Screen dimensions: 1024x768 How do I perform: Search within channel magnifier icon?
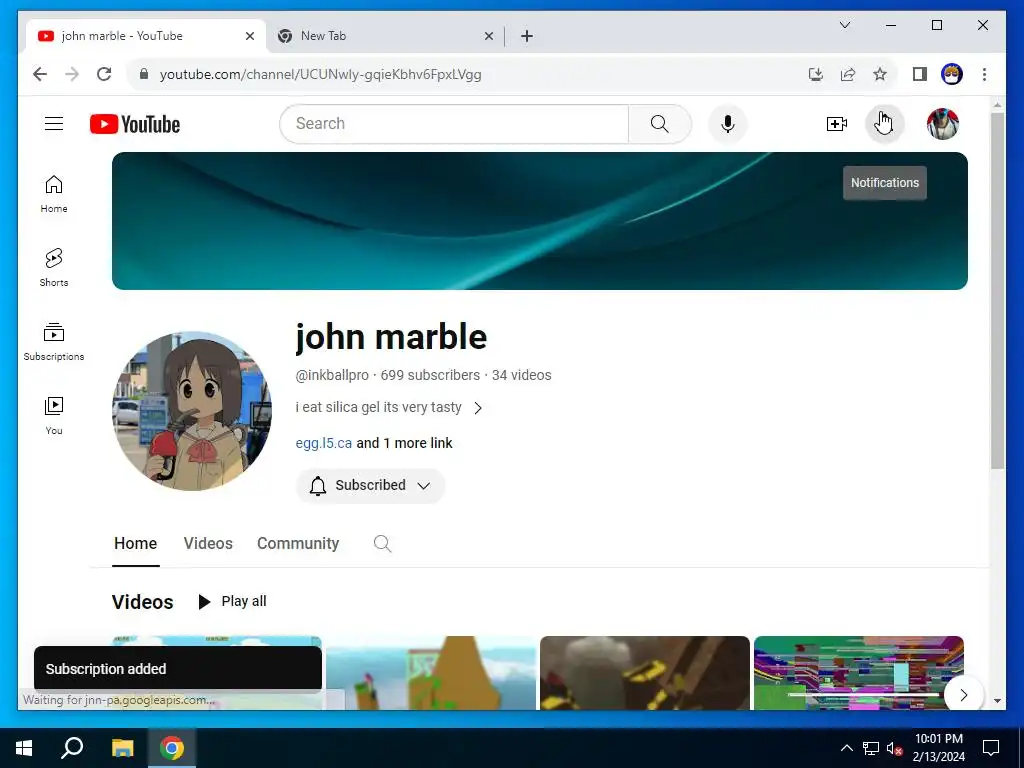pos(383,543)
